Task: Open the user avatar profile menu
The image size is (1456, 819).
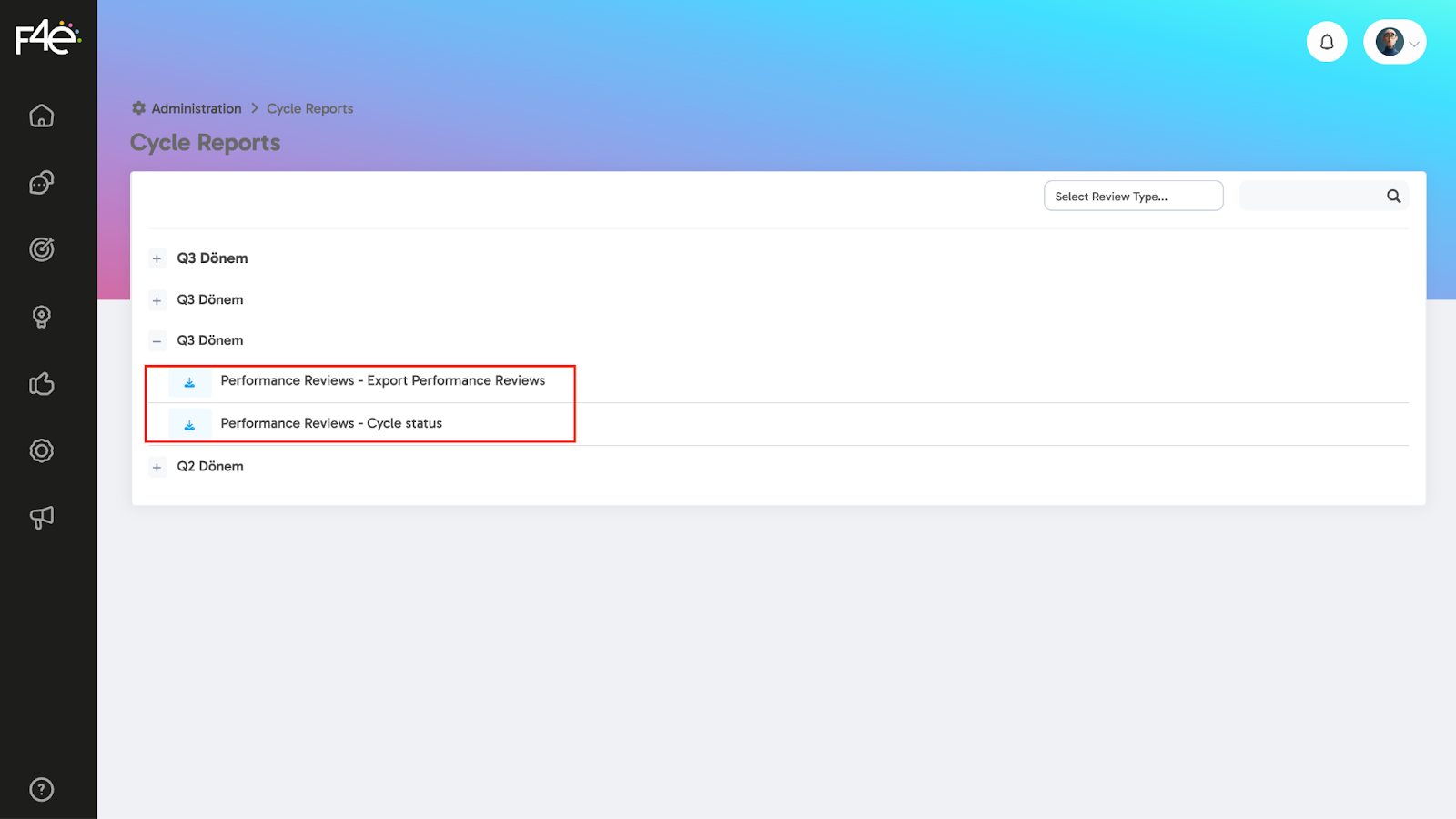Action: (1395, 42)
